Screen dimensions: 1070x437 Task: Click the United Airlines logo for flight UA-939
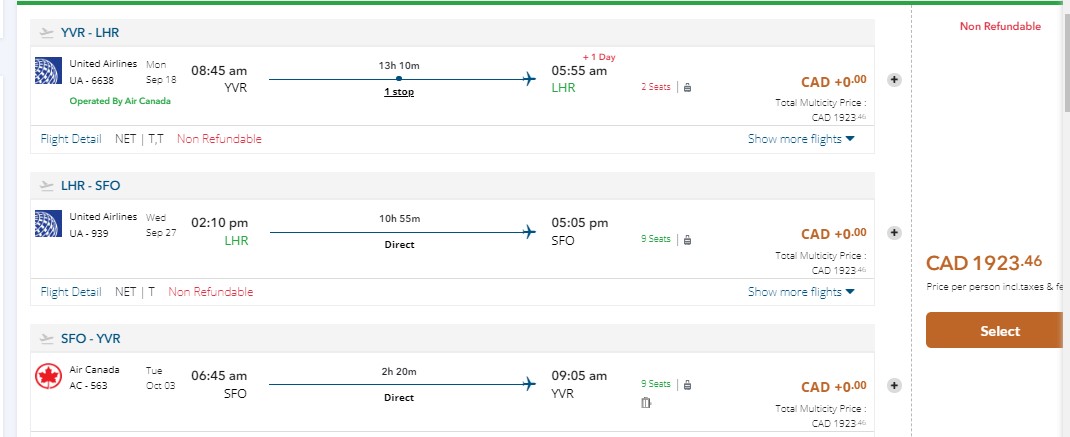(48, 224)
